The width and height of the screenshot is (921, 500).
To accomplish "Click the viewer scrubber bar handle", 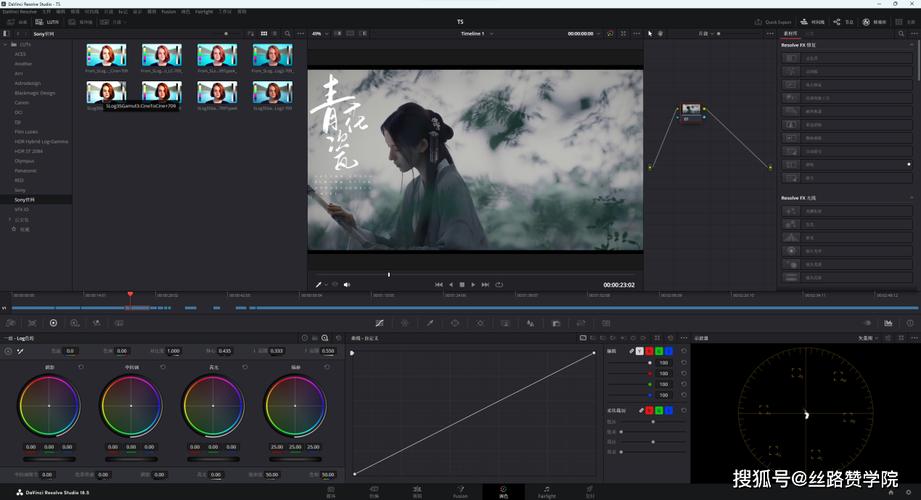I will [389, 274].
